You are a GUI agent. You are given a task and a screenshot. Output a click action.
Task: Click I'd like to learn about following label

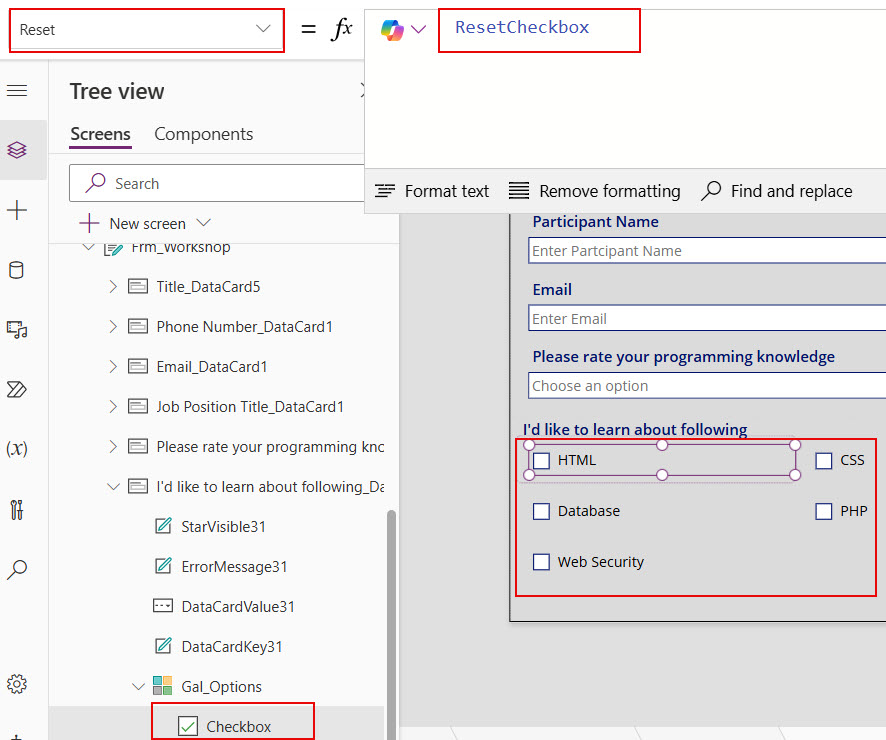pyautogui.click(x=635, y=429)
